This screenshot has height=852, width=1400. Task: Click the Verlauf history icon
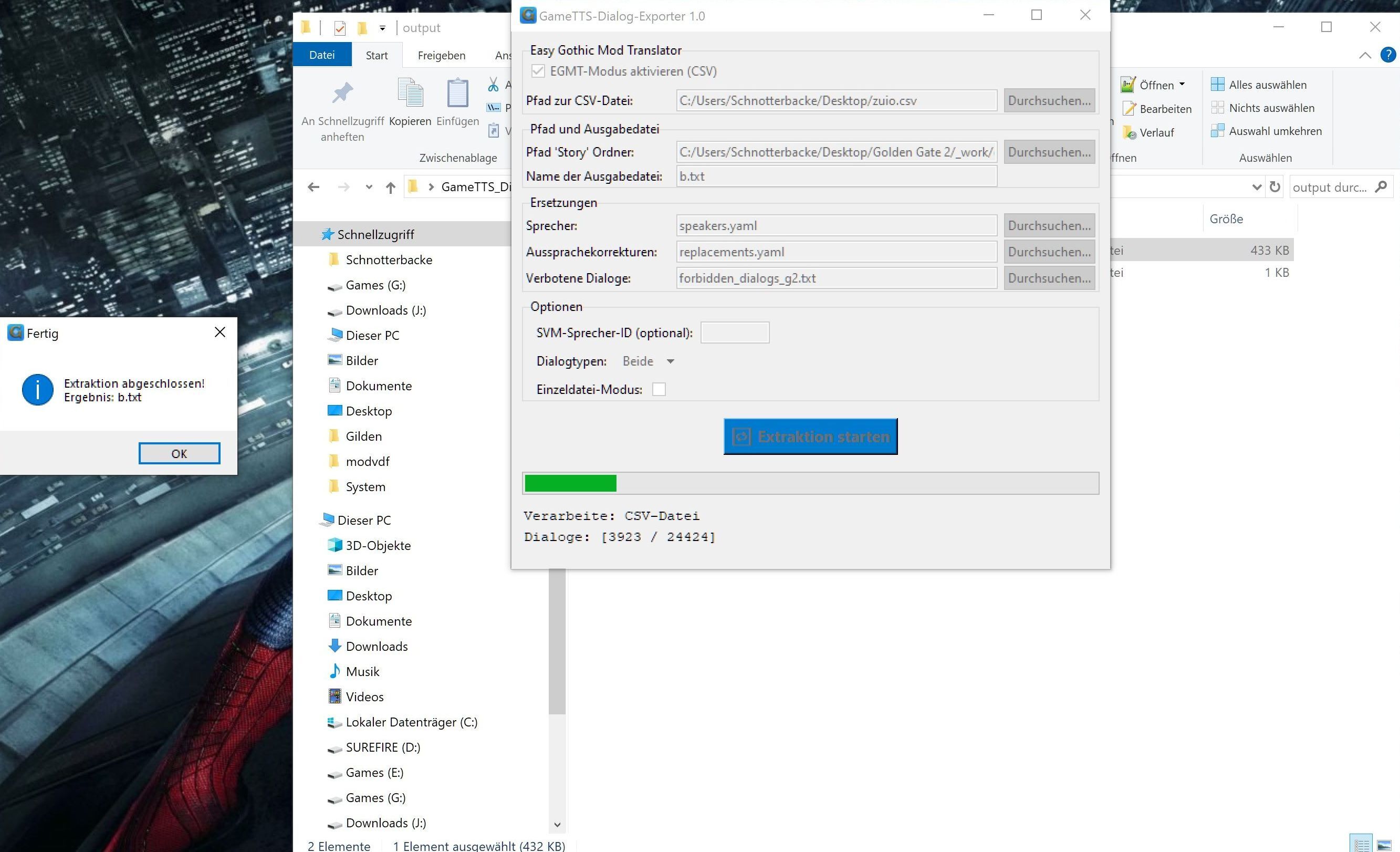tap(1129, 132)
